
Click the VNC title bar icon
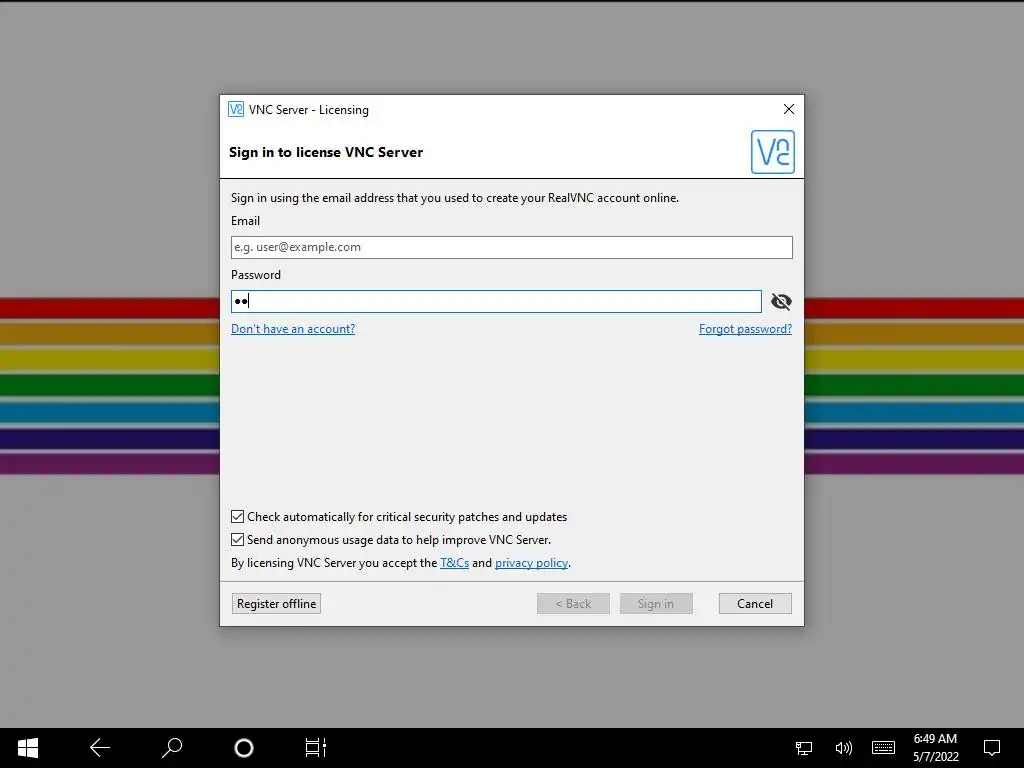point(236,109)
